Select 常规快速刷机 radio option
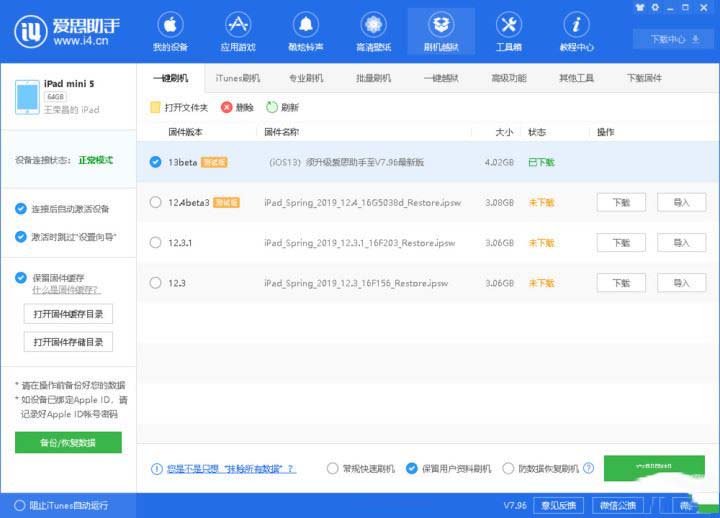The height and width of the screenshot is (518, 720). [x=332, y=468]
